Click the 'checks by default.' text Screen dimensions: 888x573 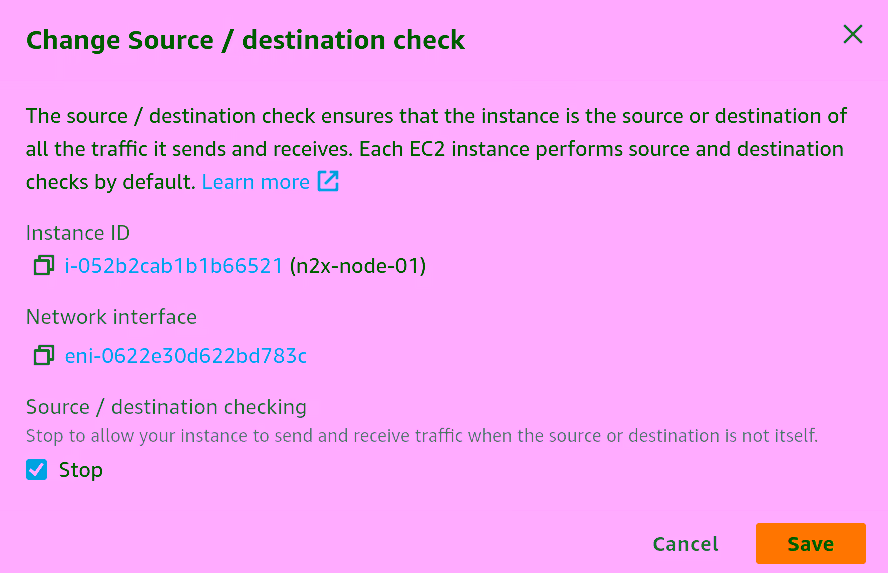[x=110, y=182]
